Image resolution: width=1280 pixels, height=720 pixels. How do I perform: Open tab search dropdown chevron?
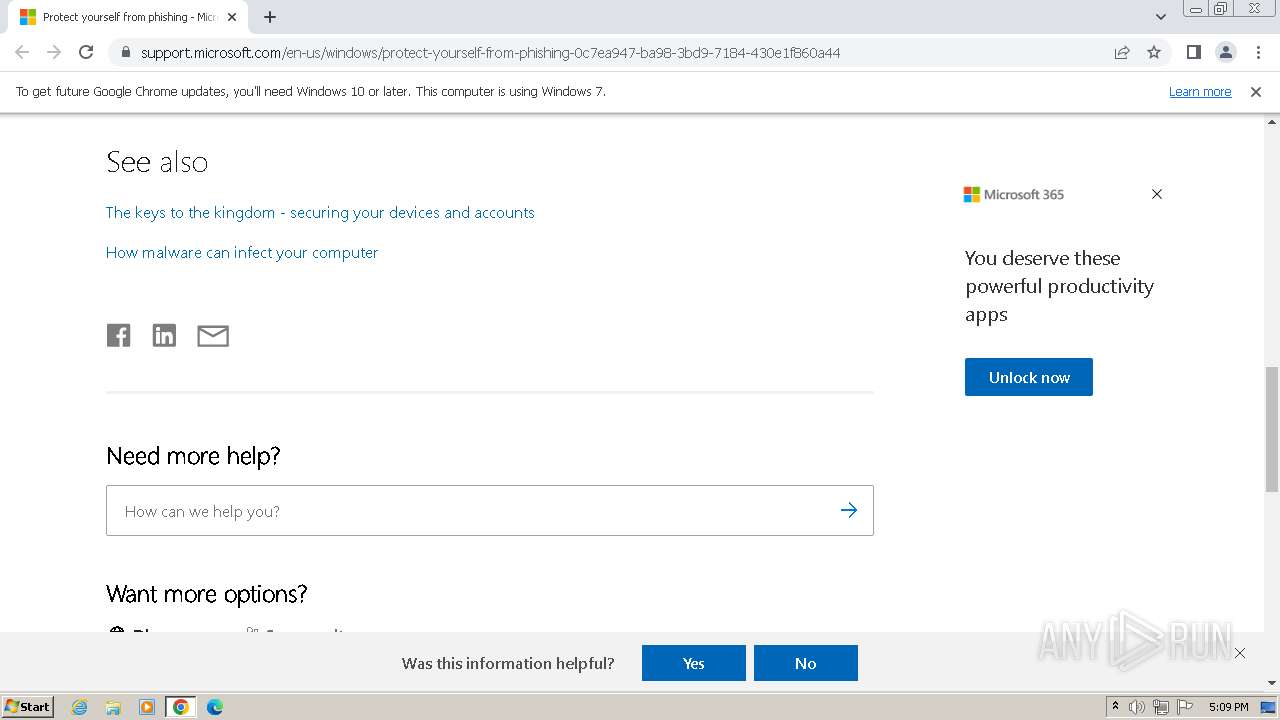click(x=1160, y=17)
